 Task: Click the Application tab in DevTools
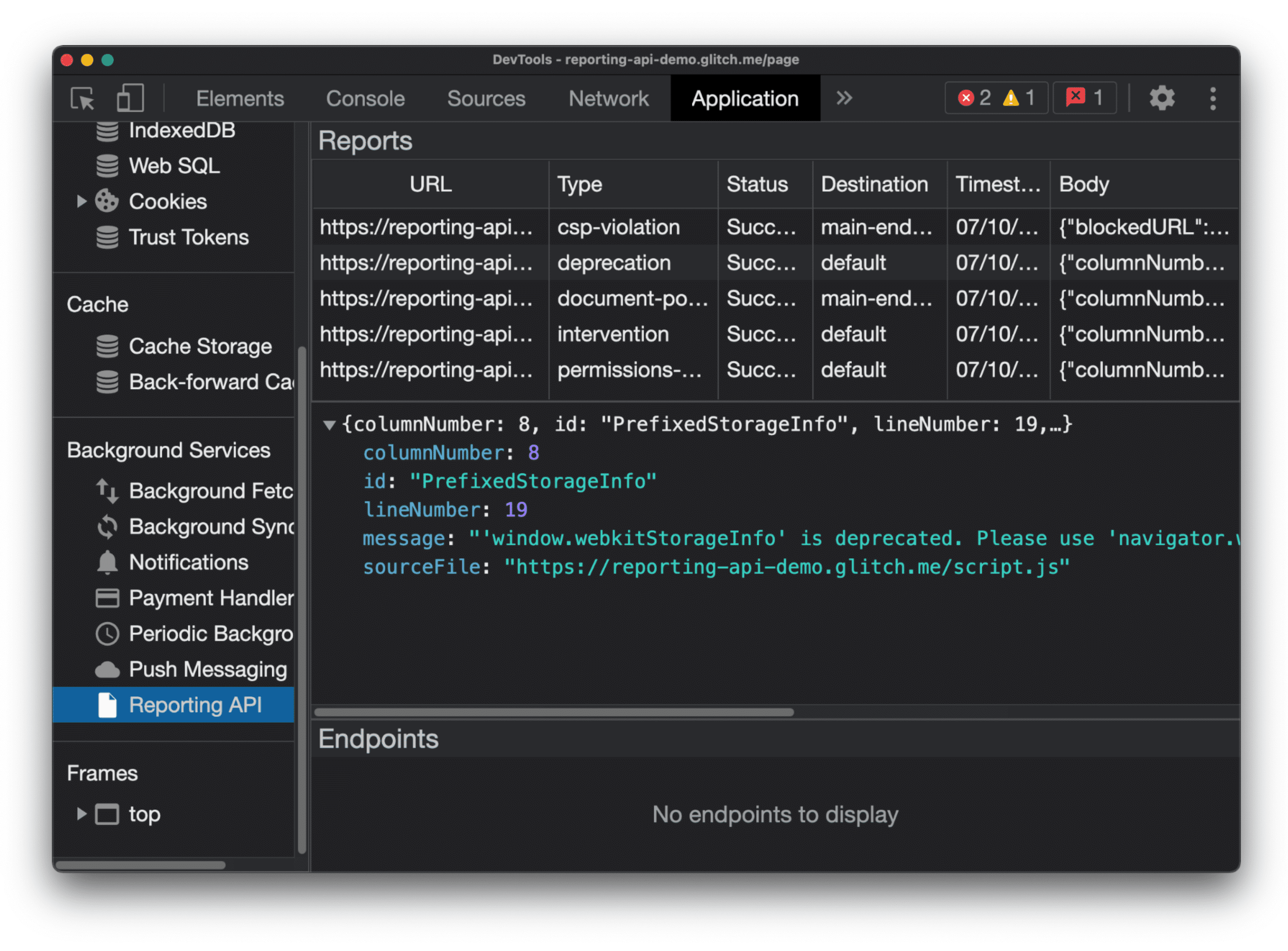(x=743, y=98)
